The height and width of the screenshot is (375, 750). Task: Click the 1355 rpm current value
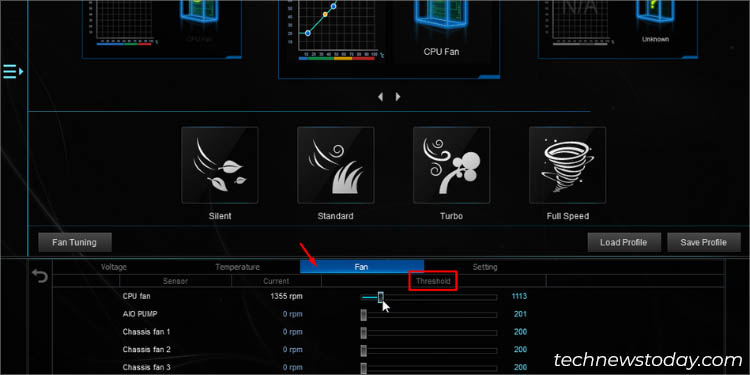coord(286,297)
